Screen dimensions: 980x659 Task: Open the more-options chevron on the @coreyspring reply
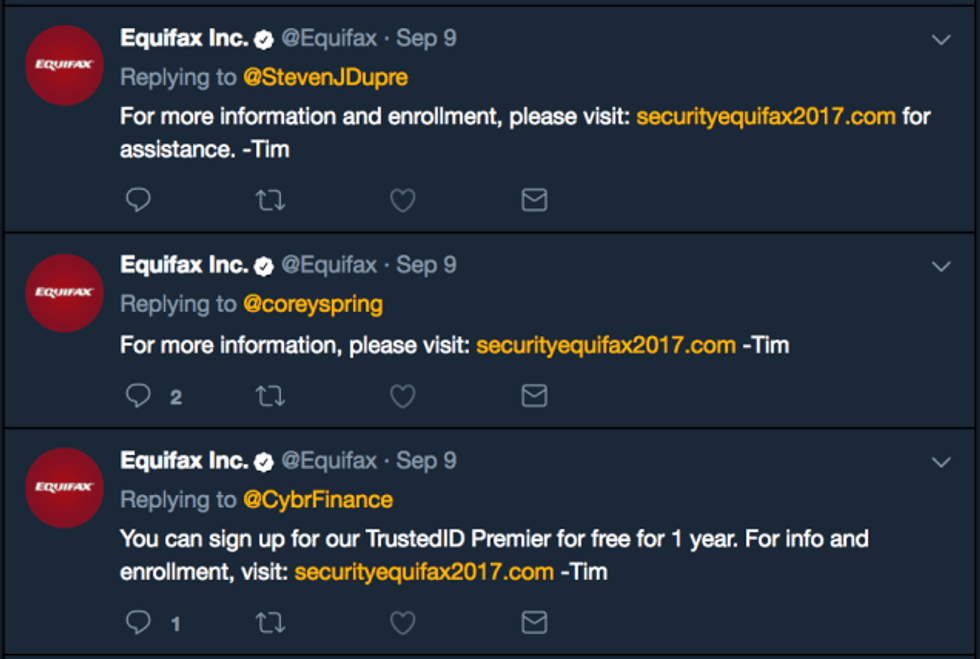940,267
